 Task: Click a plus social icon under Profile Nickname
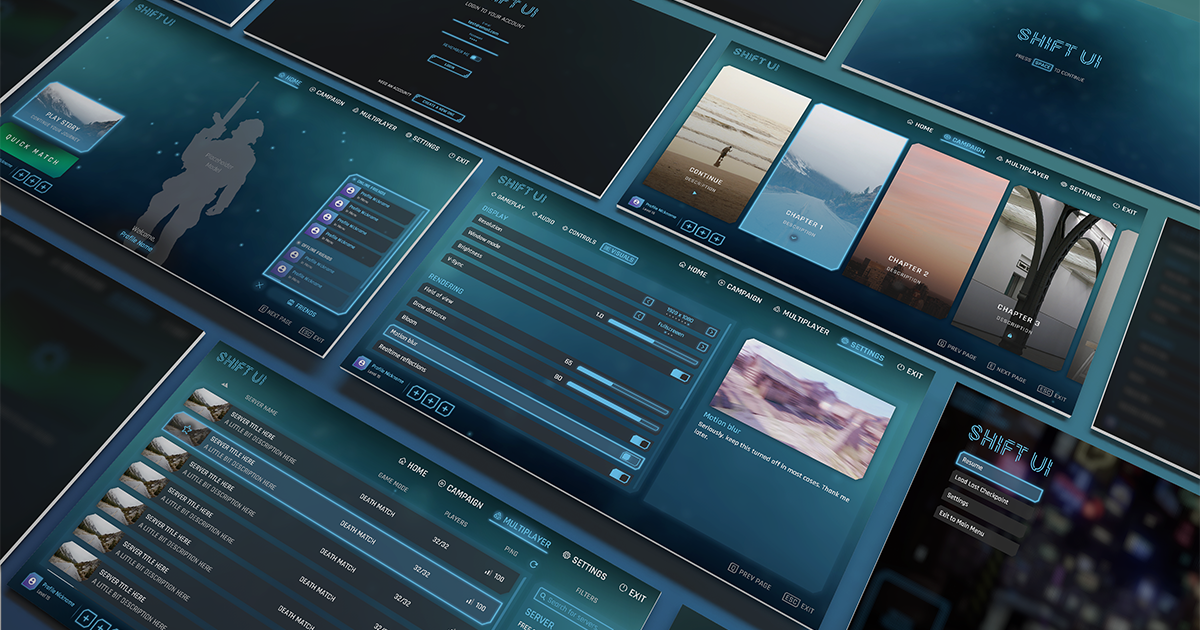click(417, 393)
